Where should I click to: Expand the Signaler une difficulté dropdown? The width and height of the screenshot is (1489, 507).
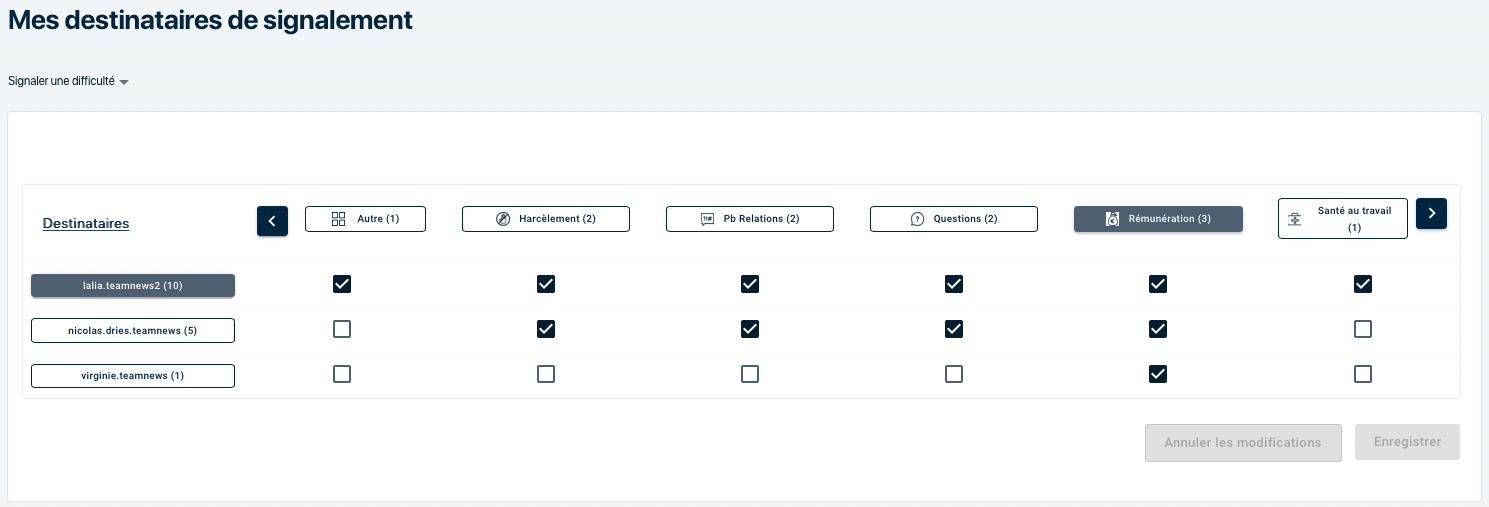(x=69, y=81)
